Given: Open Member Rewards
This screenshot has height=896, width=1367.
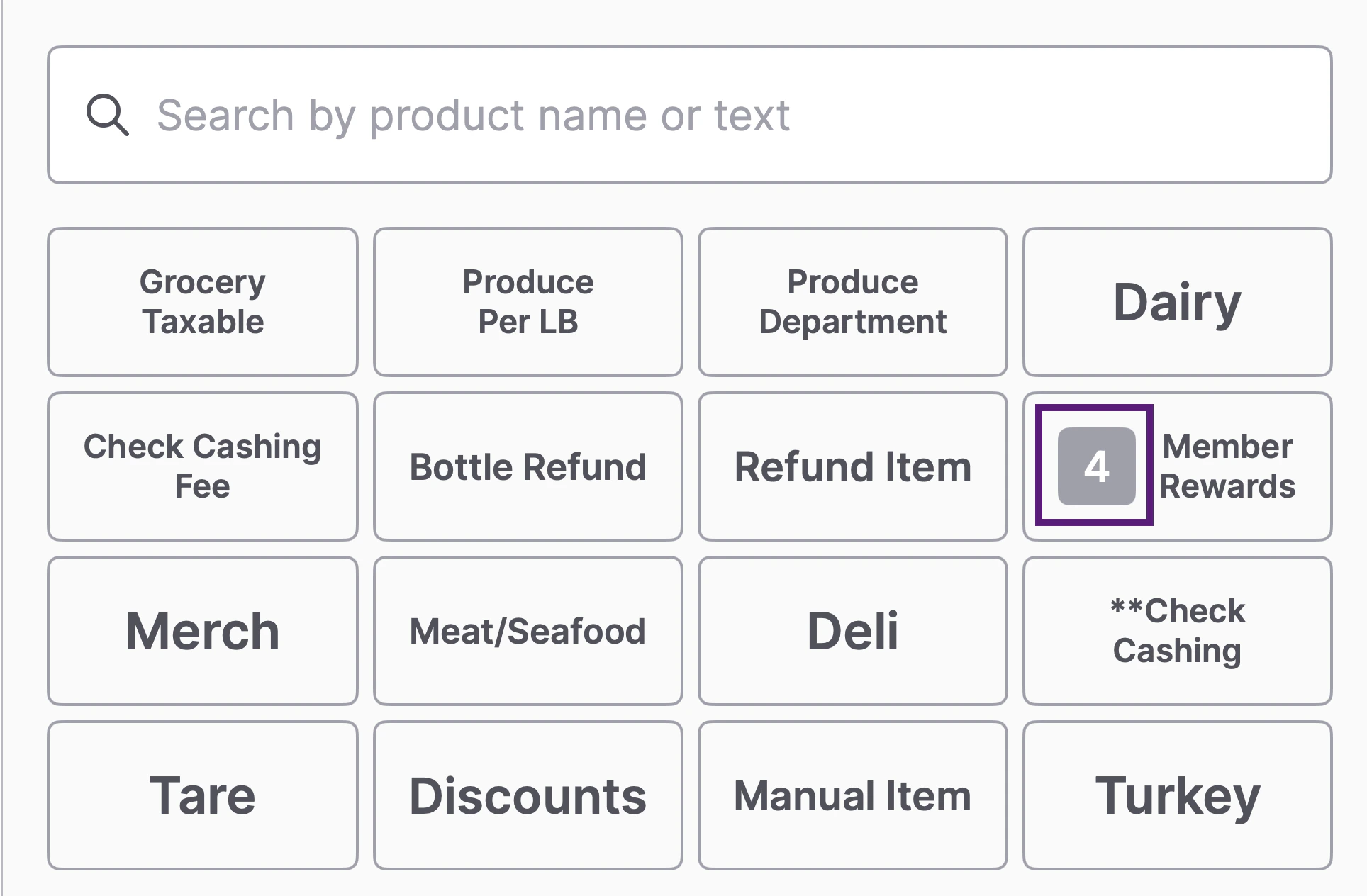Looking at the screenshot, I should [x=1228, y=466].
